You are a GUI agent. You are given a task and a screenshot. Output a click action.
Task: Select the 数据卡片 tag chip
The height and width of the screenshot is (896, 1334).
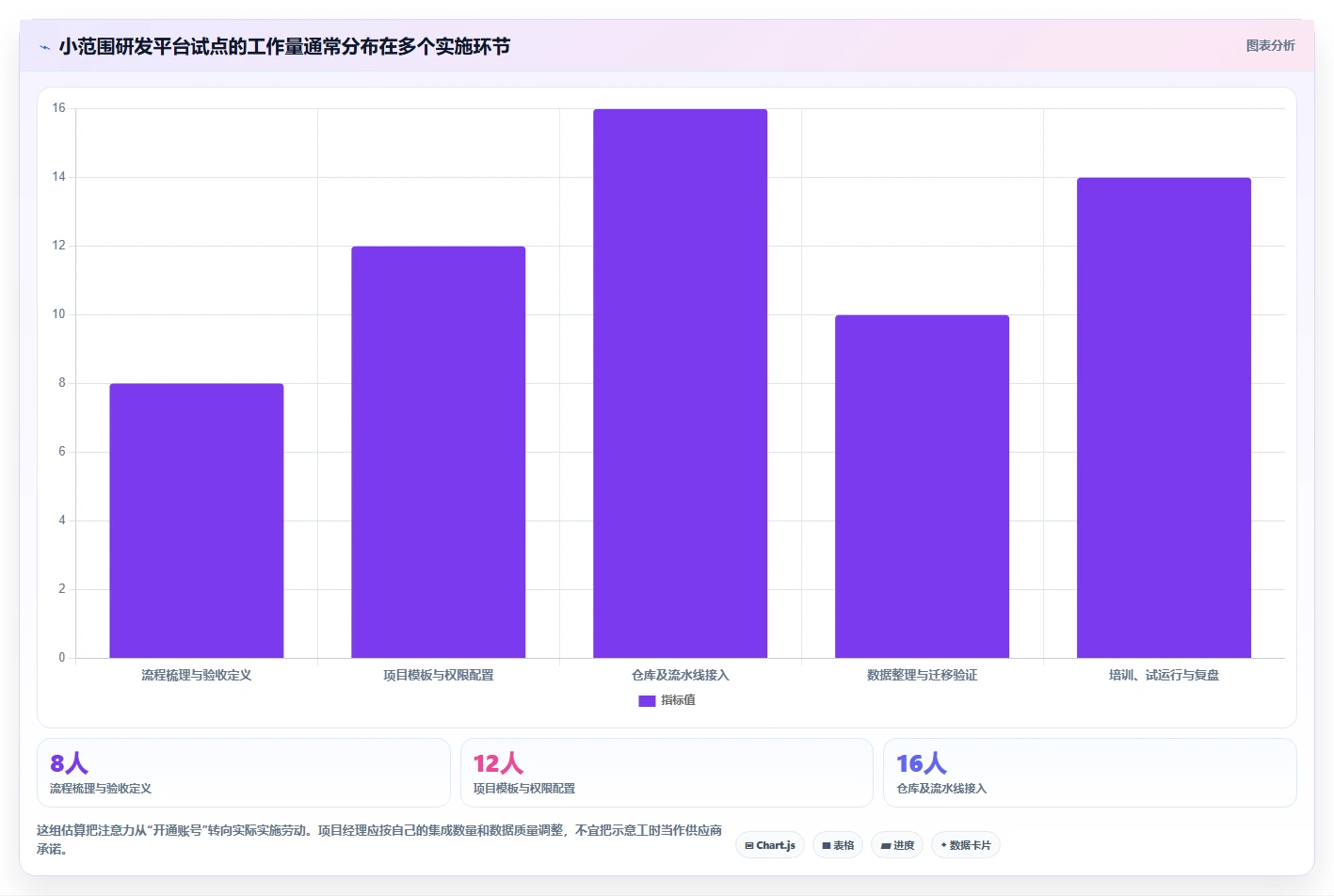pyautogui.click(x=966, y=845)
